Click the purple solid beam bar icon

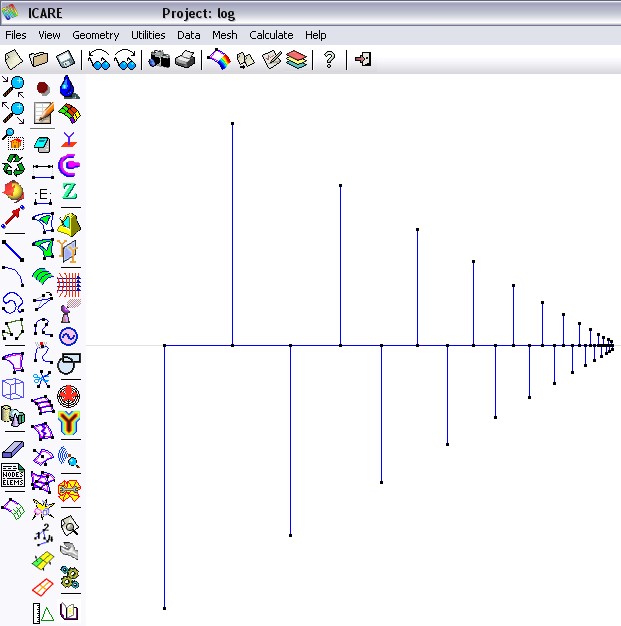coord(13,449)
